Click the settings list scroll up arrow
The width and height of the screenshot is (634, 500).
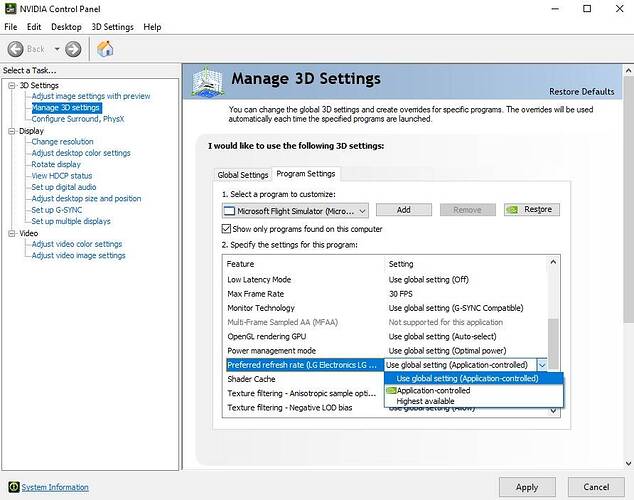(553, 262)
